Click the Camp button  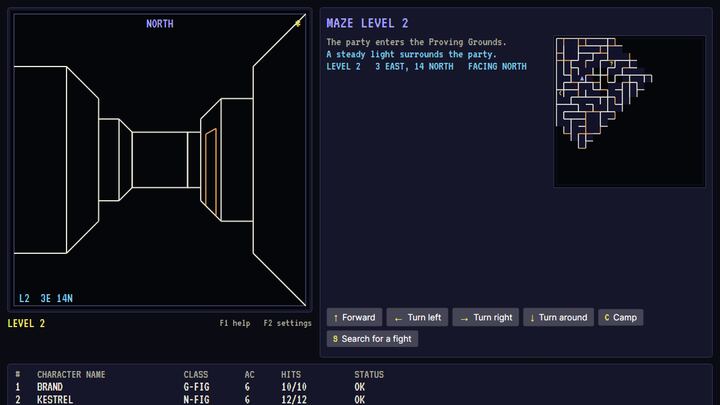(621, 317)
